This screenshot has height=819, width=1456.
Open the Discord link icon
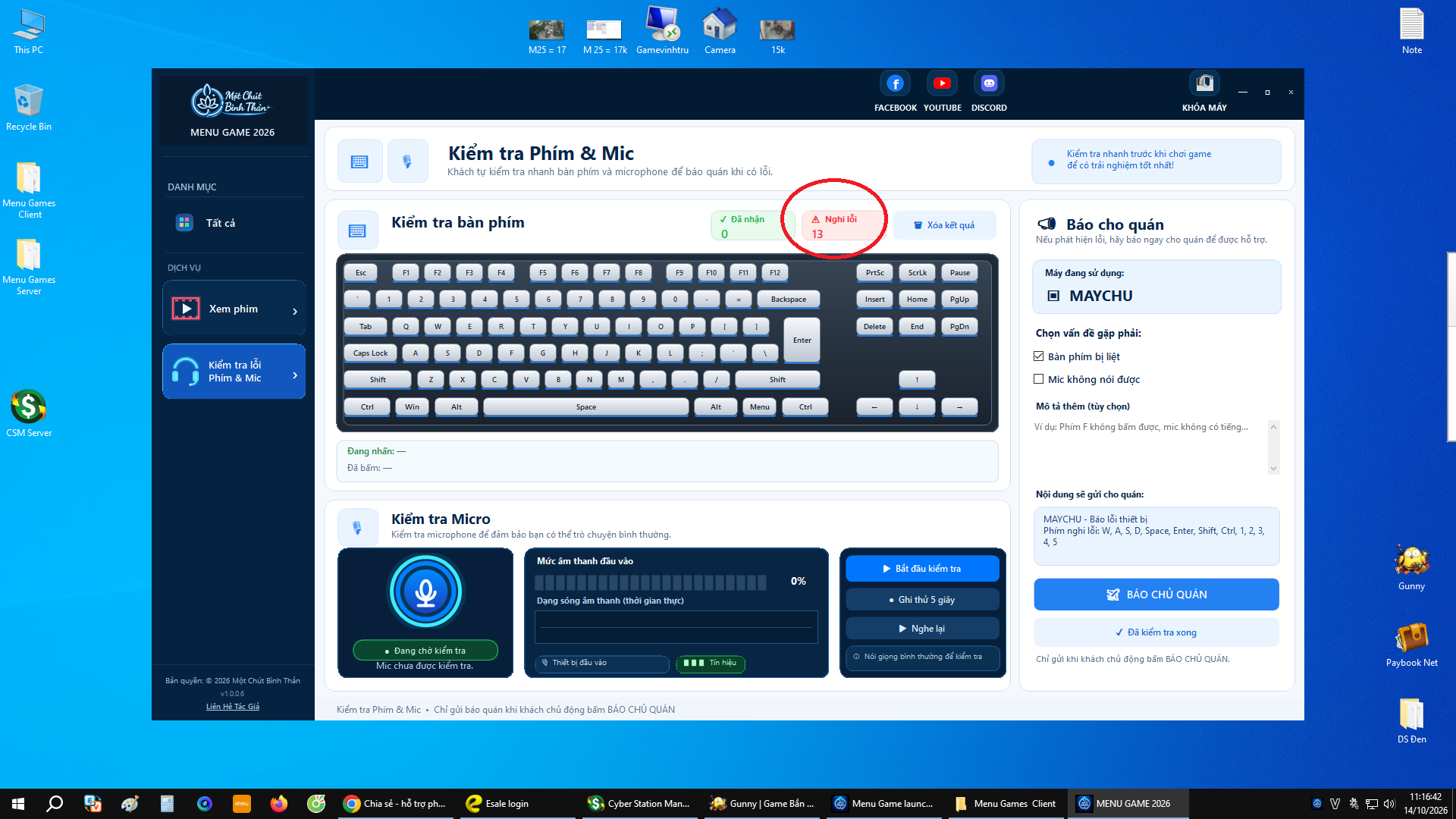point(989,83)
